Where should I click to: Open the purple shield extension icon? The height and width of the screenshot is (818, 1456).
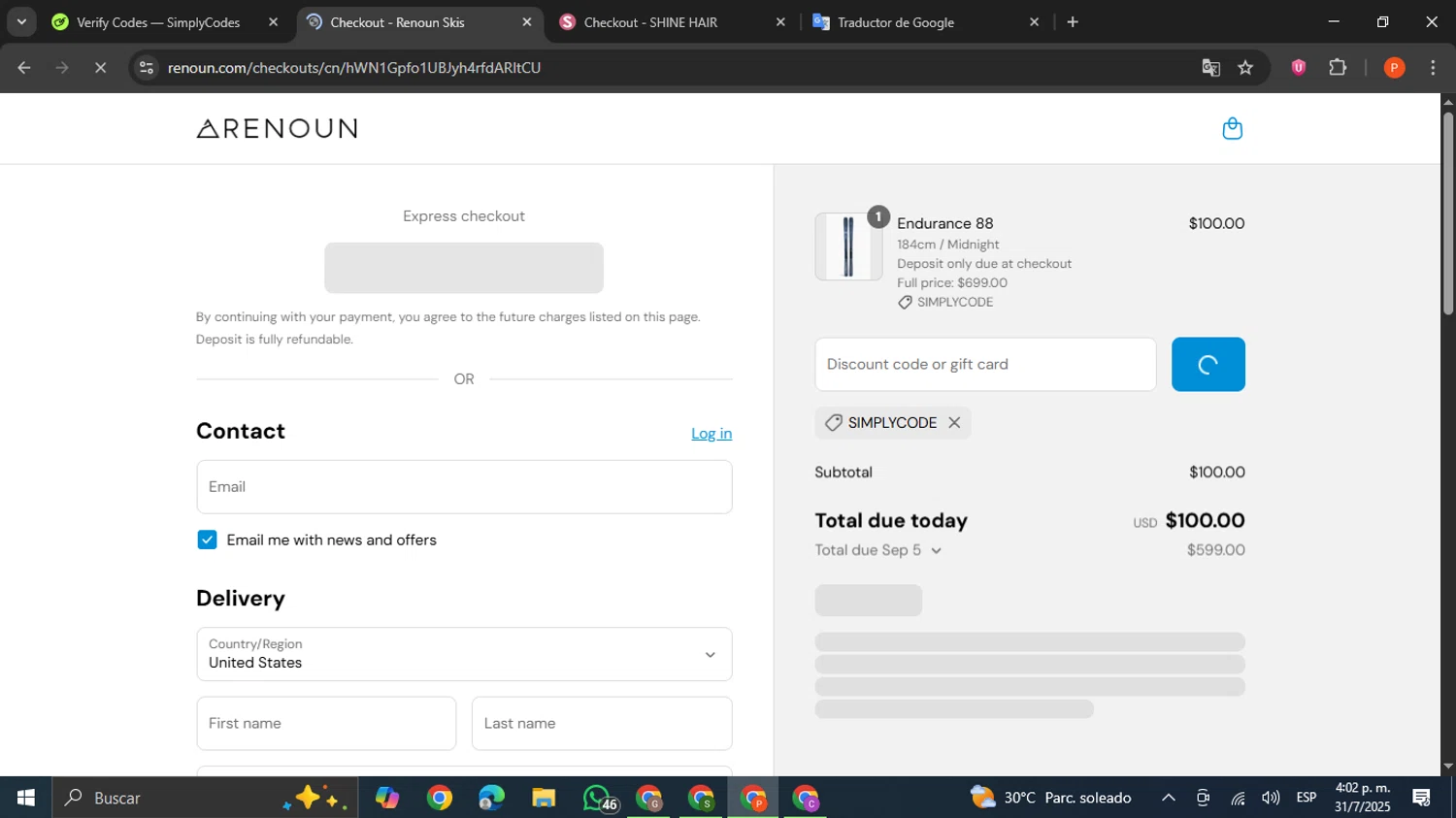1299,67
